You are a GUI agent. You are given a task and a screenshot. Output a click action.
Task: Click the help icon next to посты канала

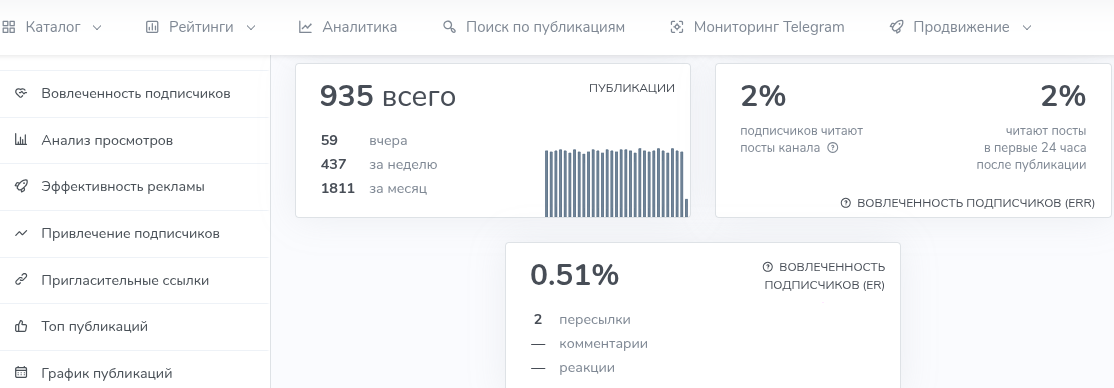[833, 148]
